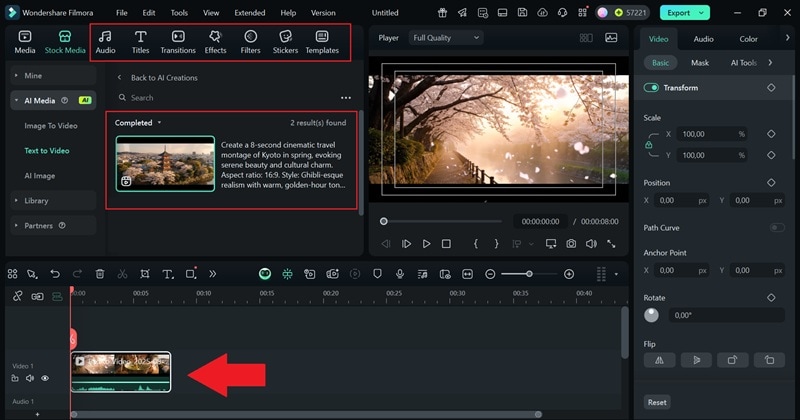Play the preview video
This screenshot has width=800, height=420.
(426, 244)
